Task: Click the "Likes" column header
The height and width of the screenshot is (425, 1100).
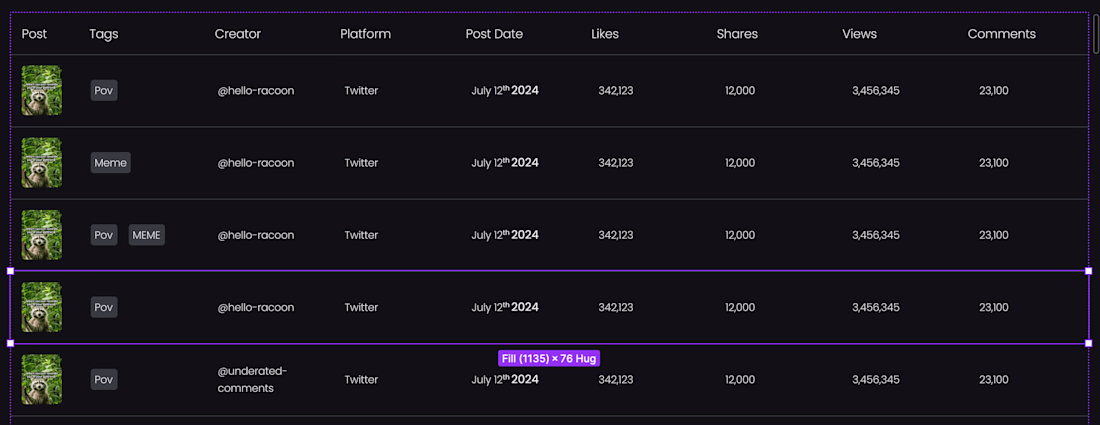Action: (605, 34)
